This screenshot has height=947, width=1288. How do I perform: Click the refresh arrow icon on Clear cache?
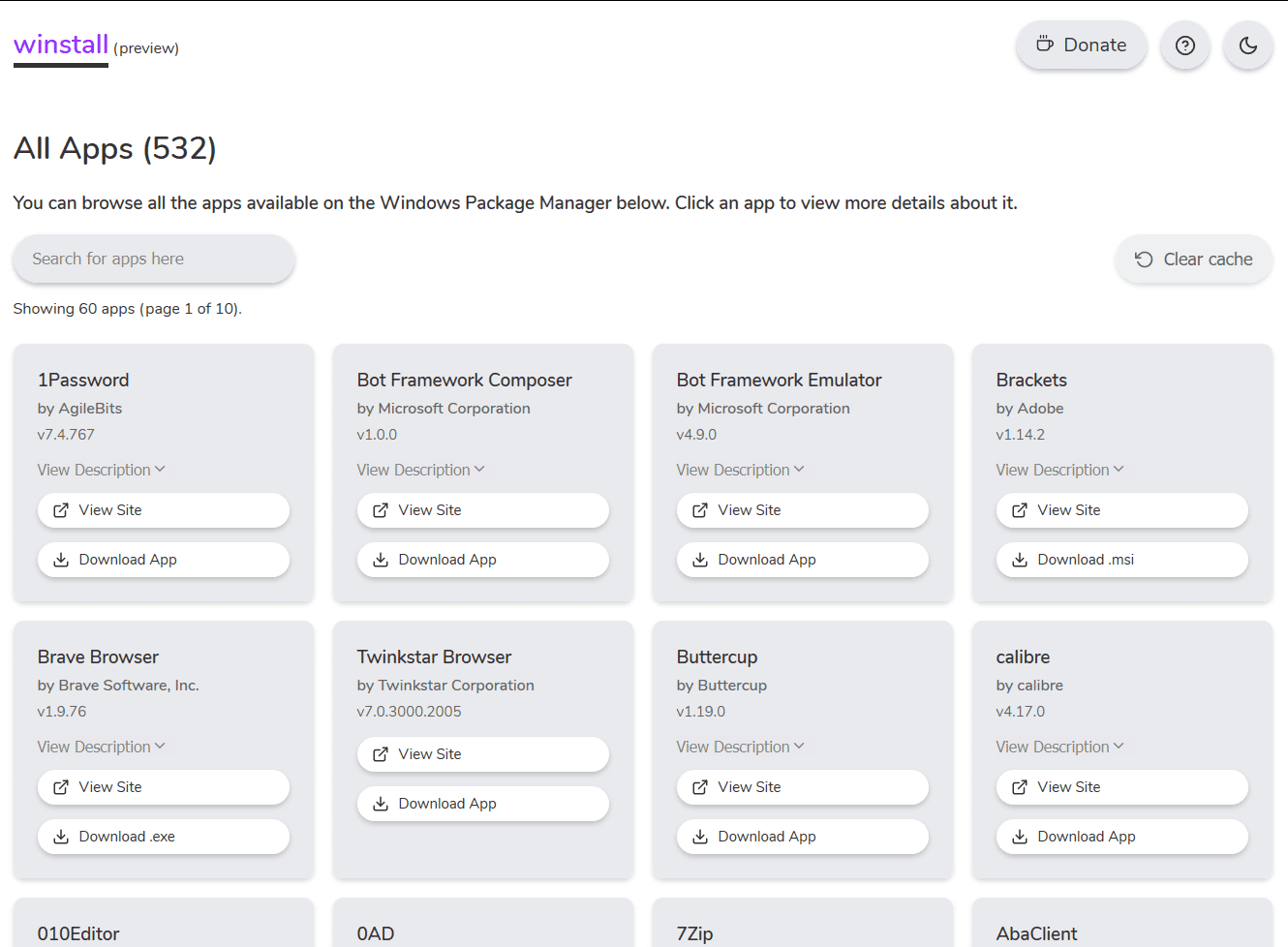point(1144,260)
